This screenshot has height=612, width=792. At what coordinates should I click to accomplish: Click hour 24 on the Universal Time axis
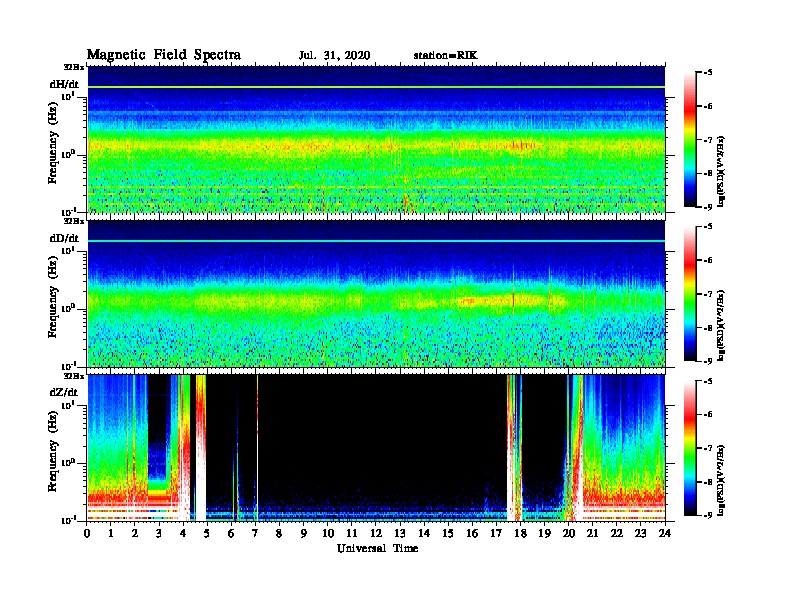(665, 533)
